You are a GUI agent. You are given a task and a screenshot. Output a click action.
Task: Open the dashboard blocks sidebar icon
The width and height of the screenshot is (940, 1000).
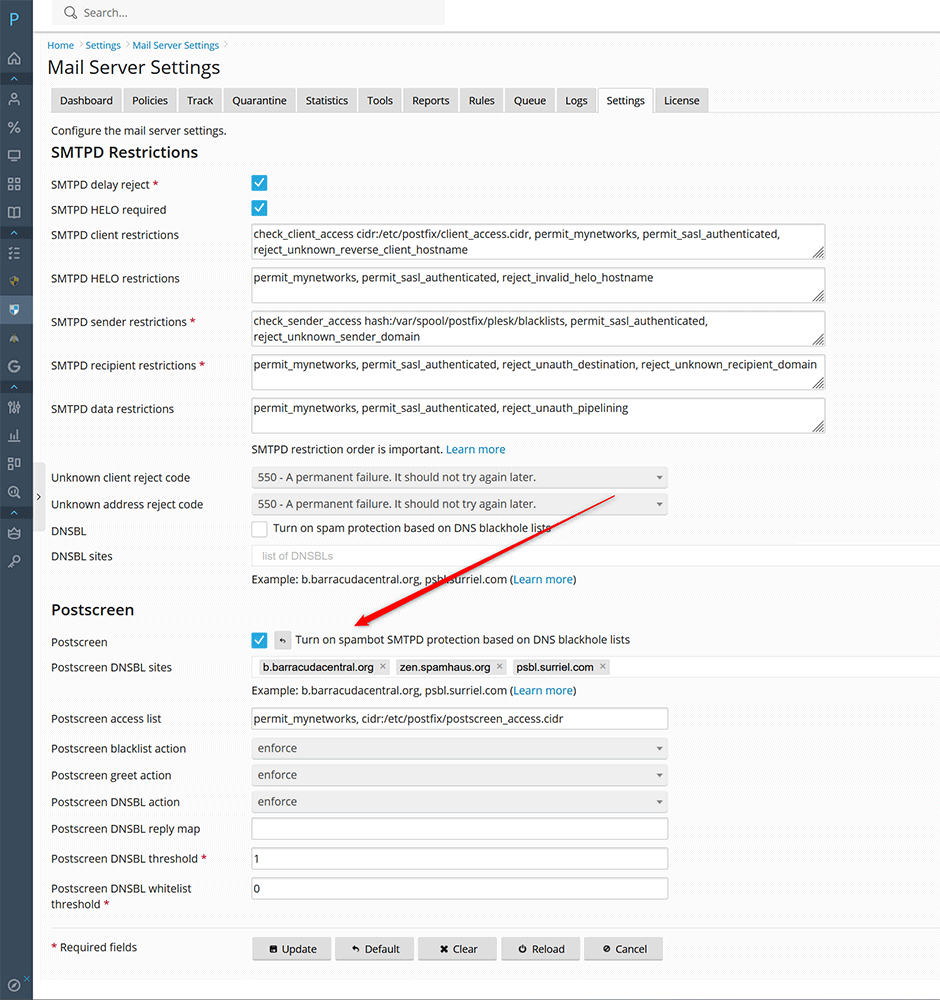pos(14,464)
